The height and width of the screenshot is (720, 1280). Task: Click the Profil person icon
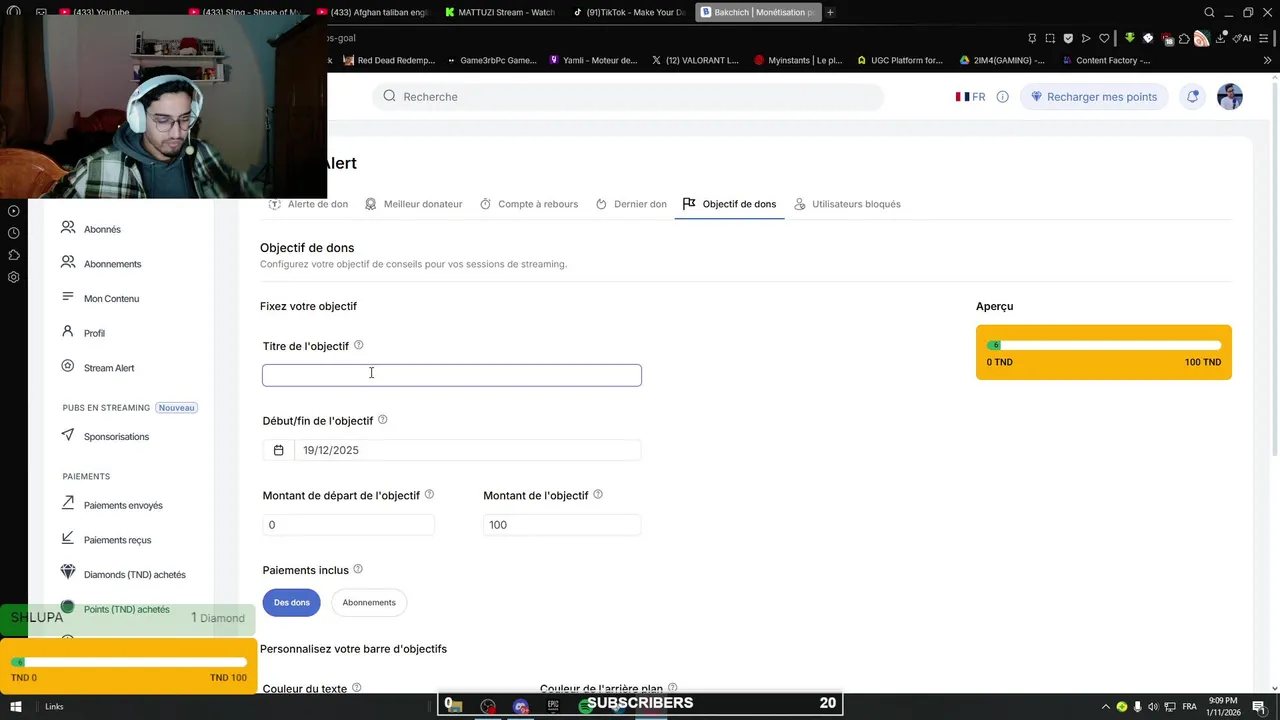pos(68,331)
